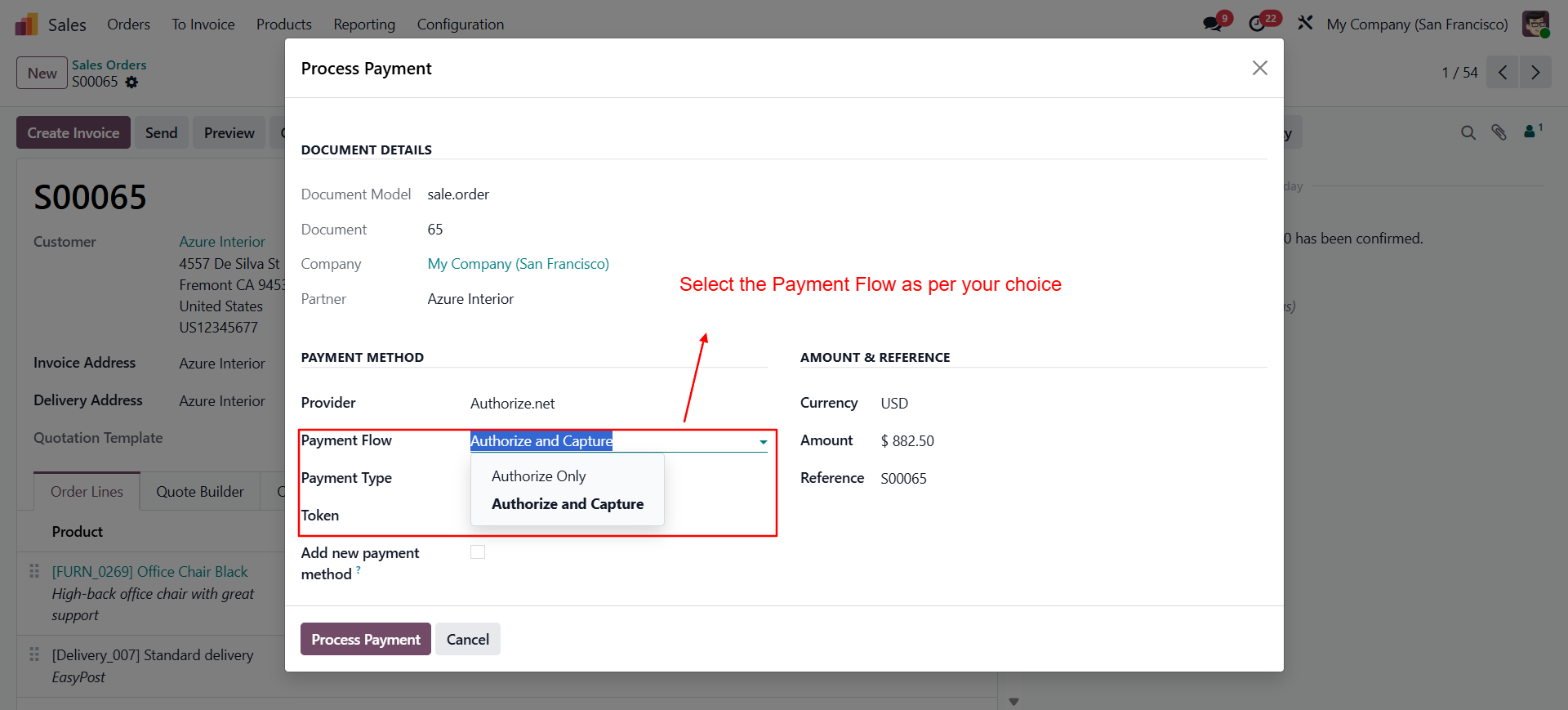Open the Orders menu
Image resolution: width=1568 pixels, height=710 pixels.
[128, 25]
